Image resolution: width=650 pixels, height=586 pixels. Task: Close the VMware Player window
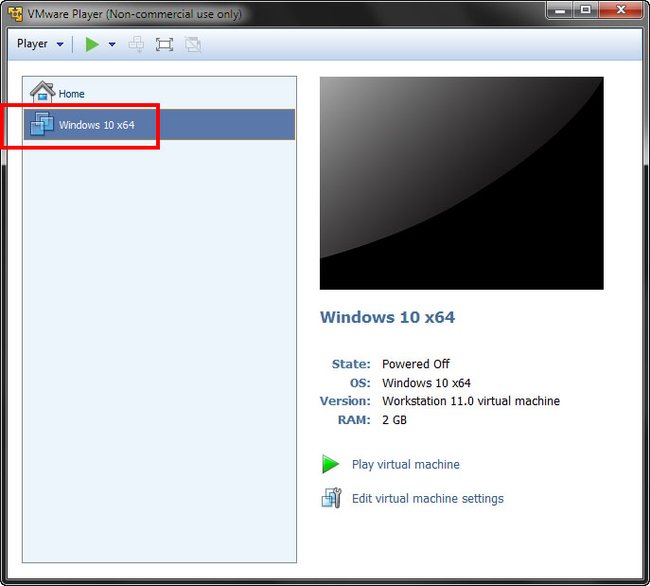[x=620, y=10]
